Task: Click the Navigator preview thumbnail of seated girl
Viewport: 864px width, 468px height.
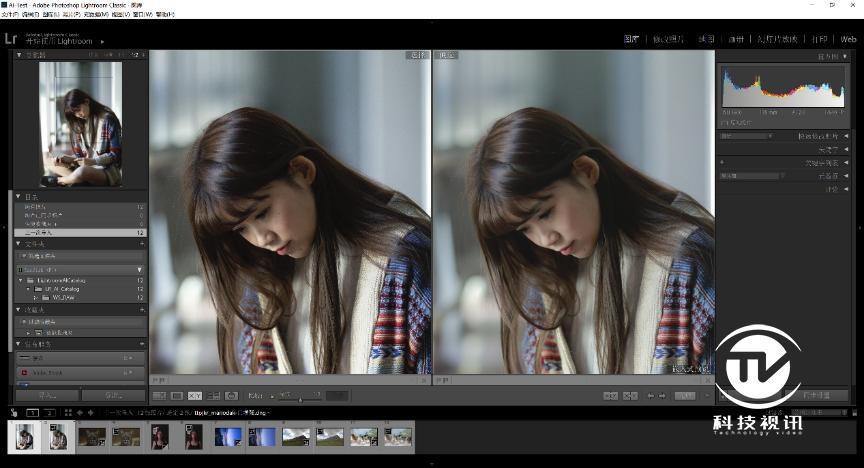Action: coord(80,124)
